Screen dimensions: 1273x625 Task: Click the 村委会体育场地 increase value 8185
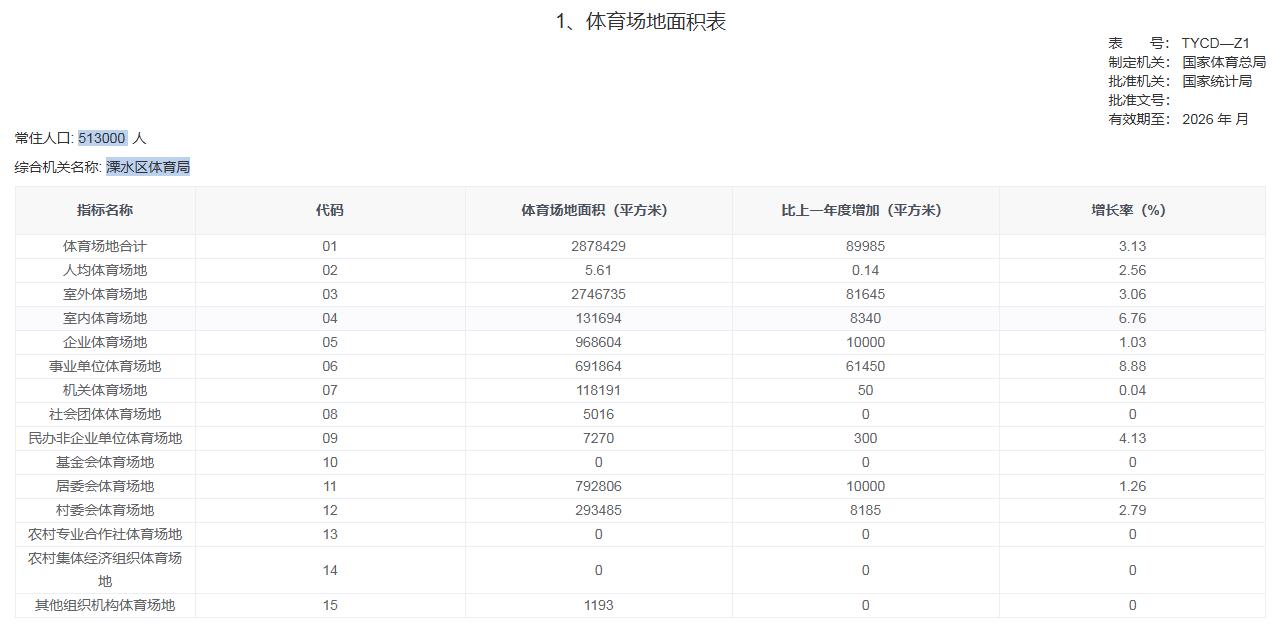pyautogui.click(x=865, y=510)
